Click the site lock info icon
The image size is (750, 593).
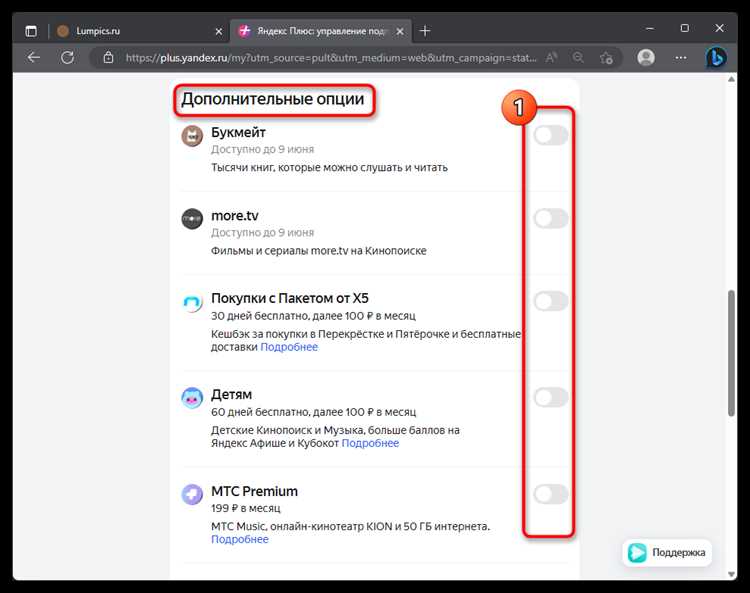pyautogui.click(x=109, y=58)
